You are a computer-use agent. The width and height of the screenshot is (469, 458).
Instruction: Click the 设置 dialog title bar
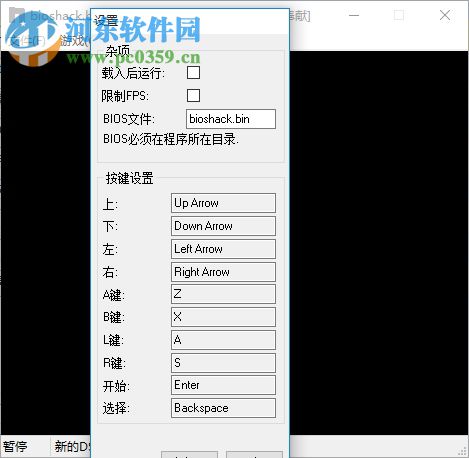coord(190,21)
